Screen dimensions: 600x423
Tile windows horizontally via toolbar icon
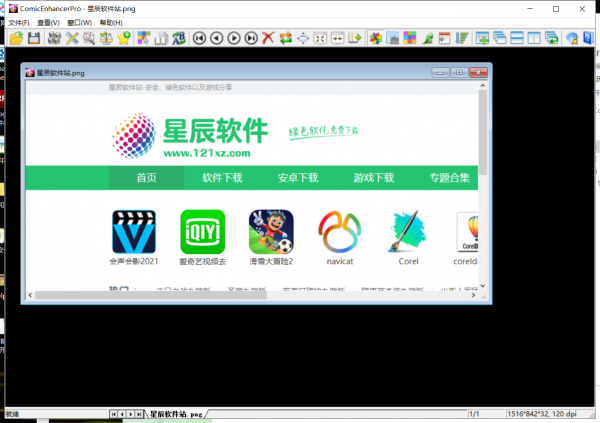(517, 38)
